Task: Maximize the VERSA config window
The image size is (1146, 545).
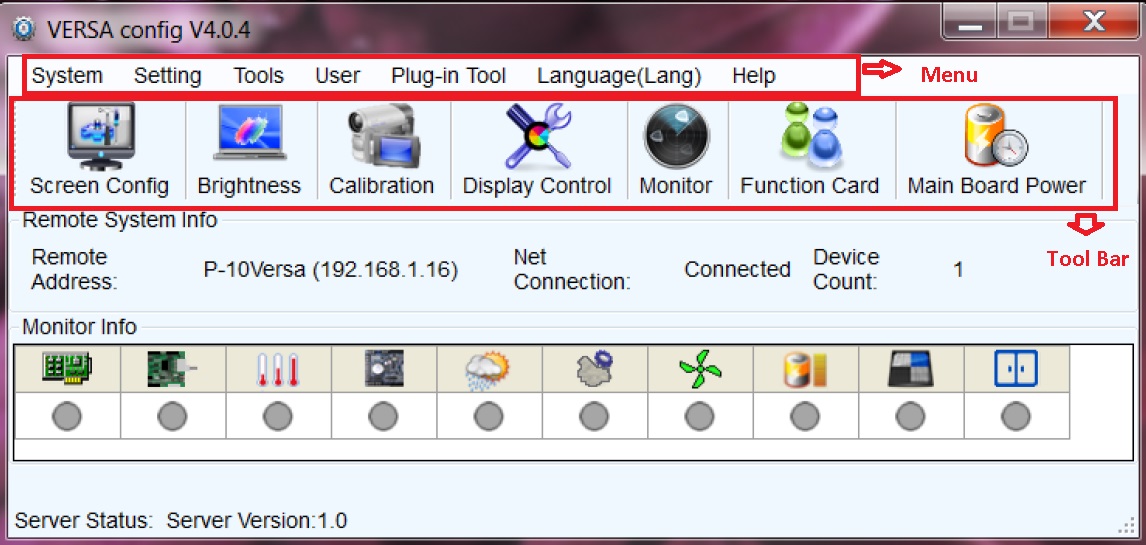Action: [x=1021, y=22]
